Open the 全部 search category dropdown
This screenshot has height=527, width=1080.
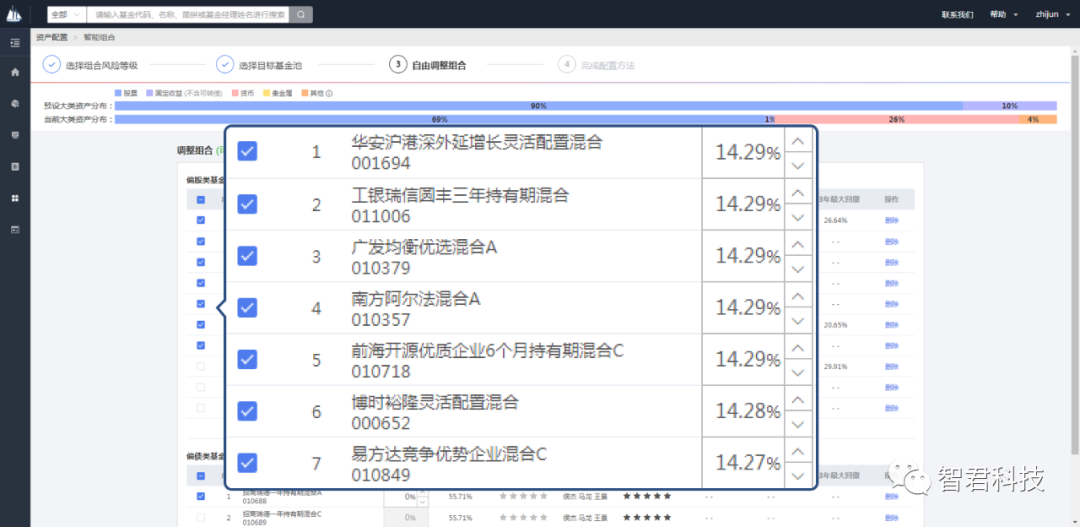(67, 14)
